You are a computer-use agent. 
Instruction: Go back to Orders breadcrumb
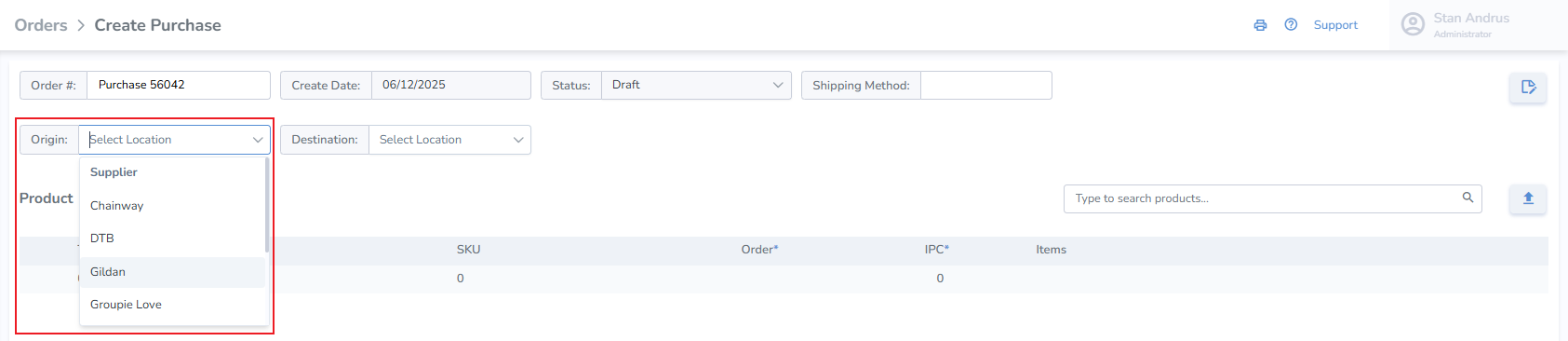coord(41,25)
